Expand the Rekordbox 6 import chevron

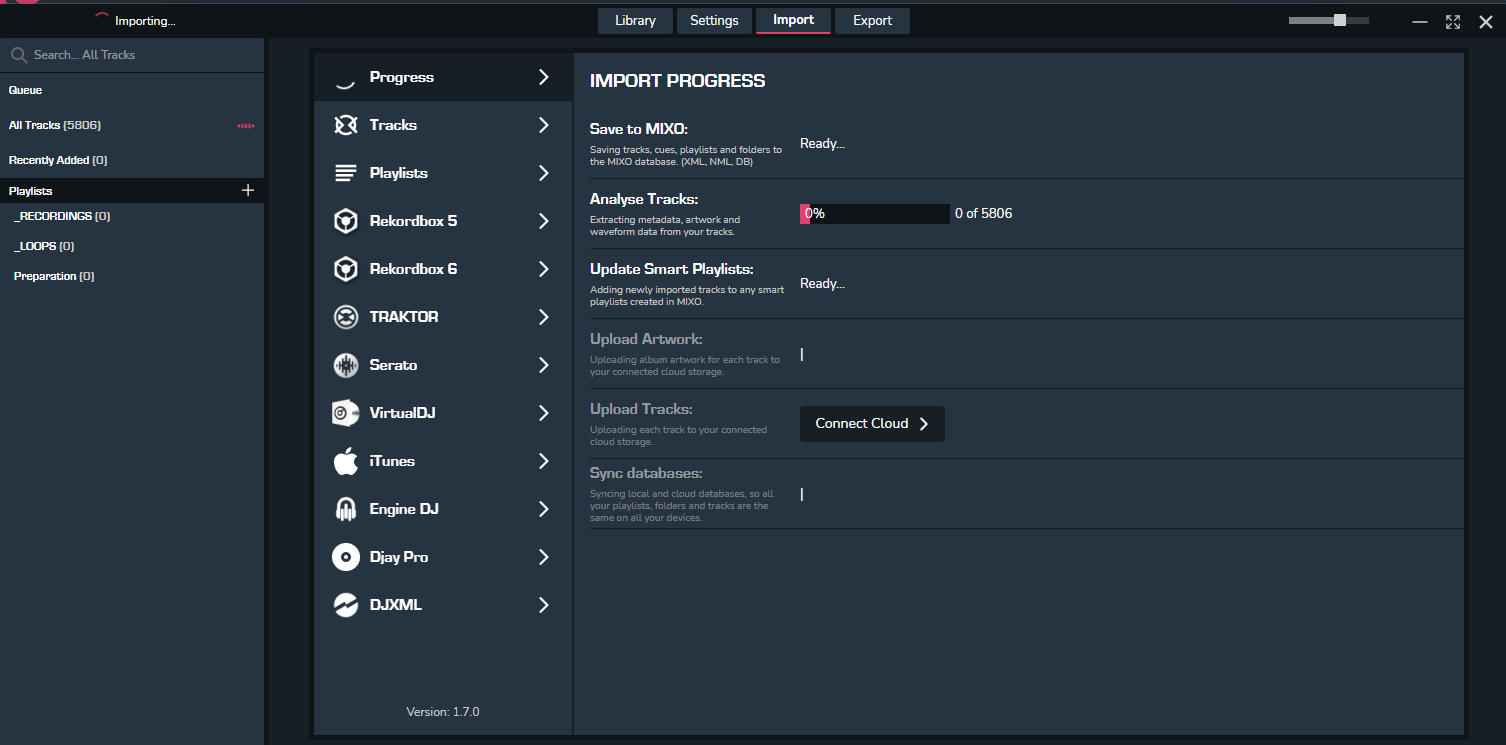[x=544, y=269]
